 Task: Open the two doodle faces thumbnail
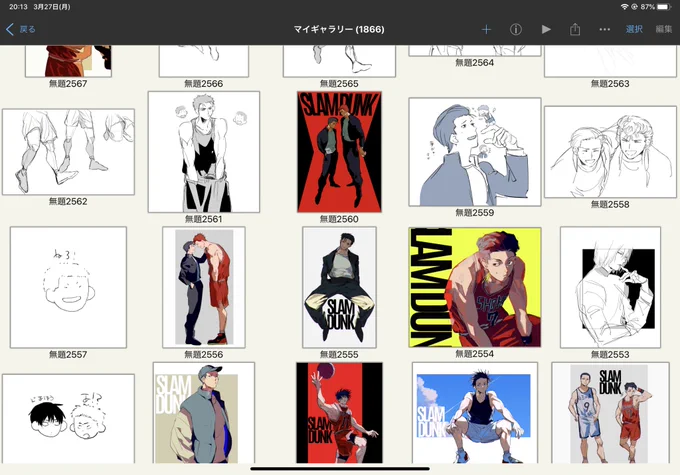point(68,419)
